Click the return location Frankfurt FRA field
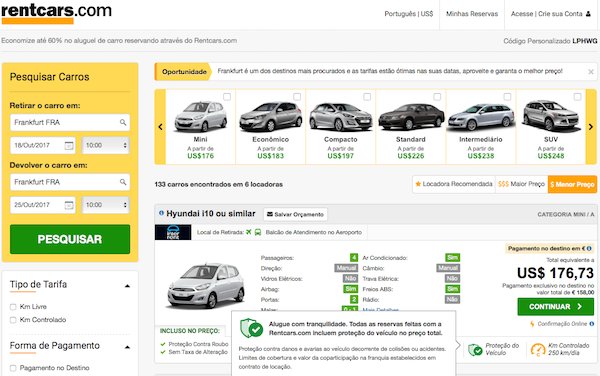 (x=70, y=182)
